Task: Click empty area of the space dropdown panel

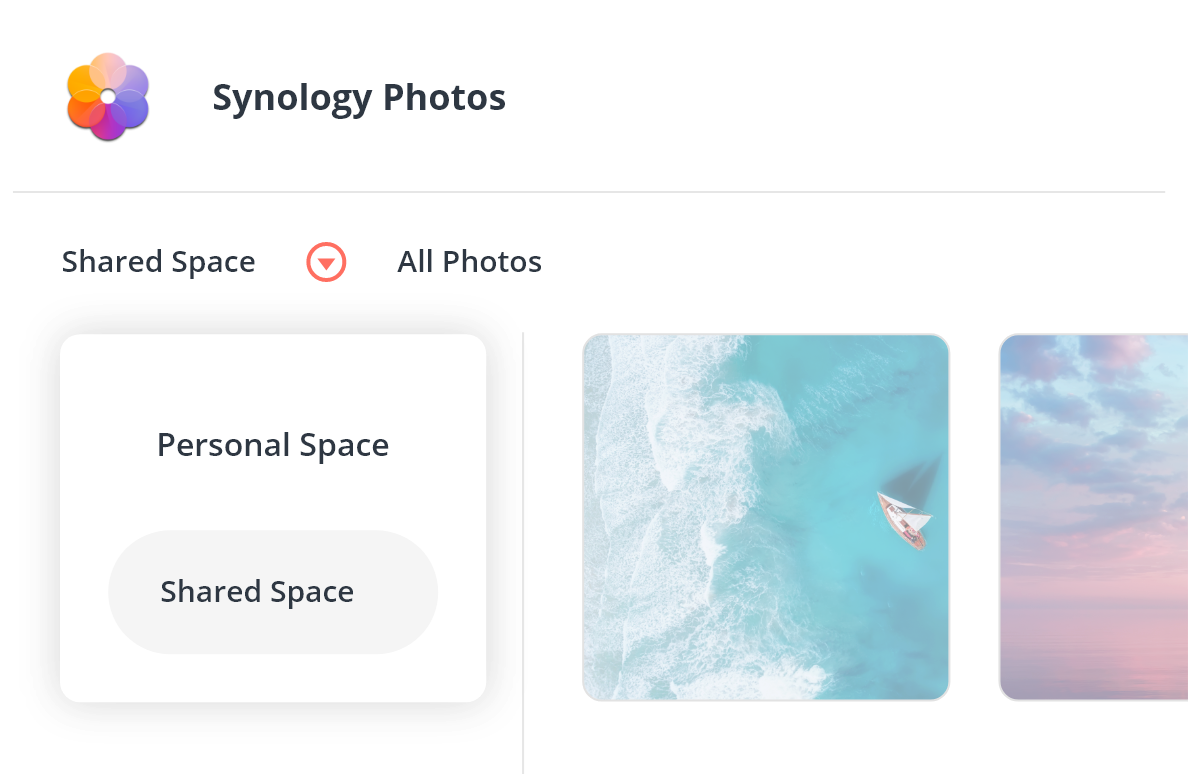Action: click(x=273, y=371)
